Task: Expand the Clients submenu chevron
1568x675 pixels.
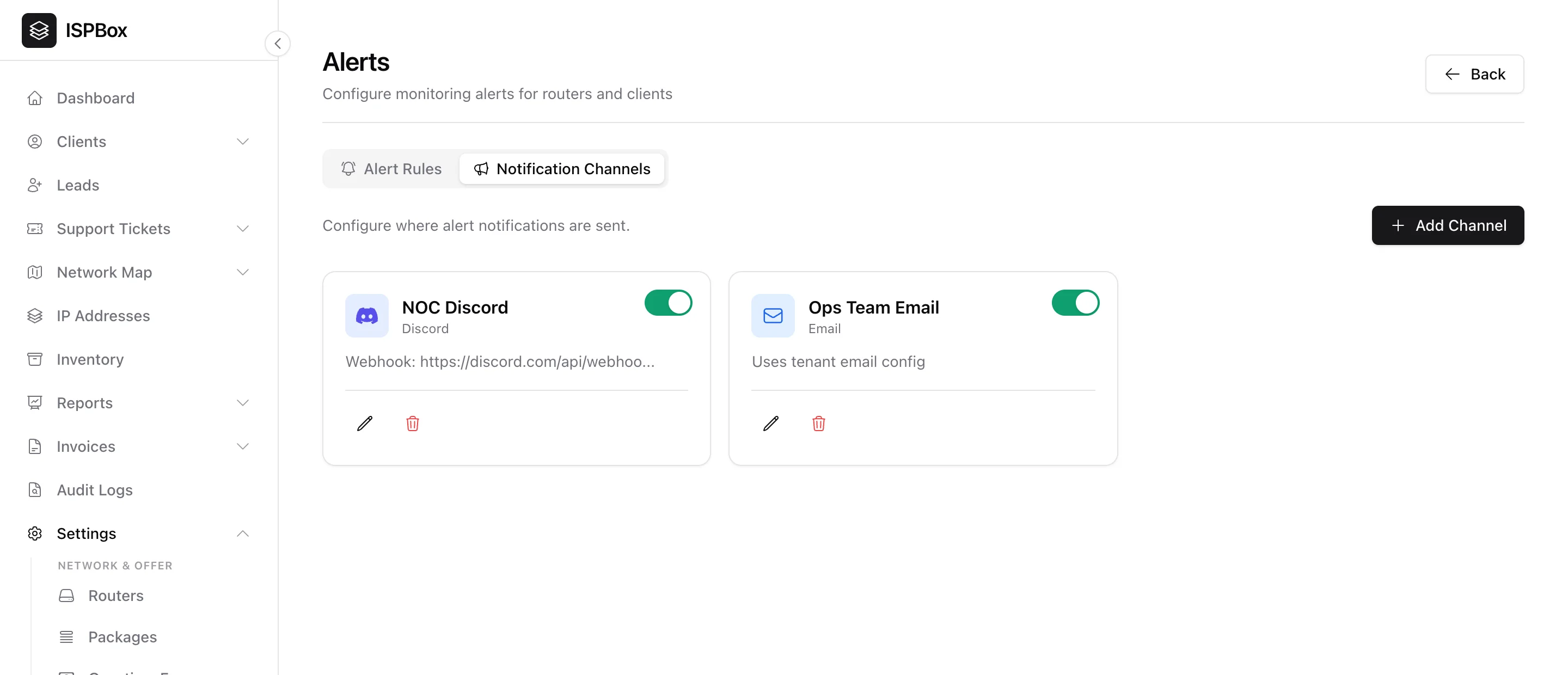Action: 243,141
